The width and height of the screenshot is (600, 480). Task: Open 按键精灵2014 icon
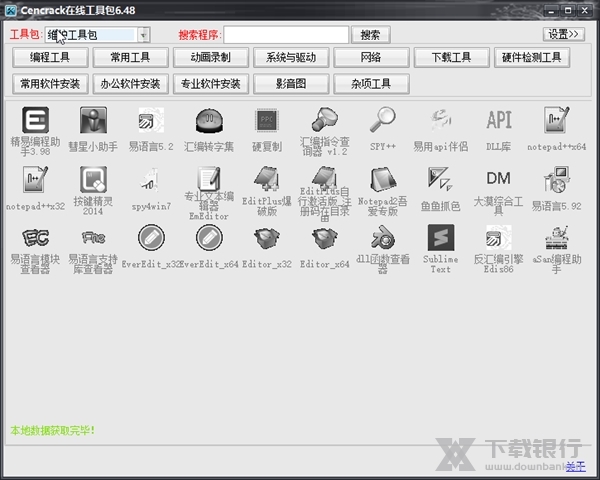[x=93, y=179]
